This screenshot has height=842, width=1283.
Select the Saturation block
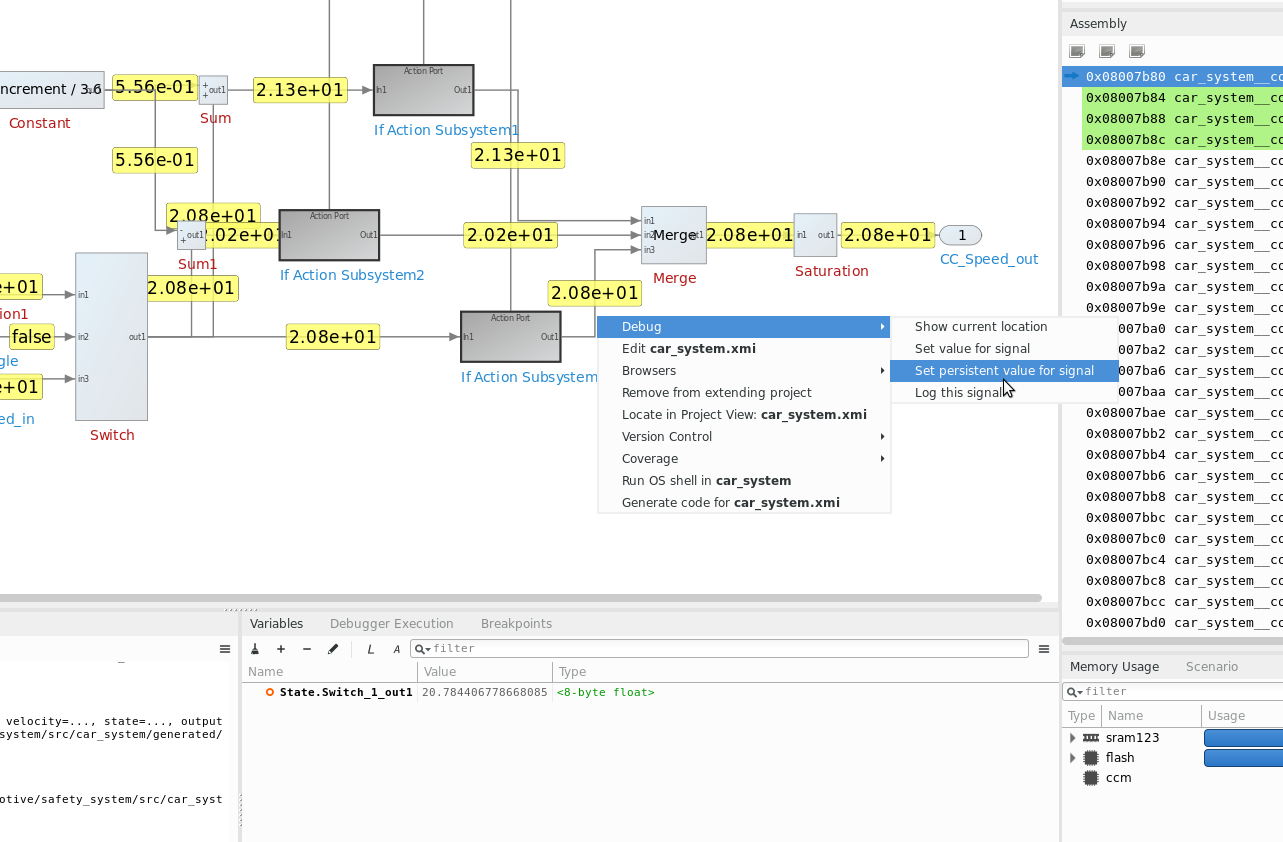click(x=815, y=235)
